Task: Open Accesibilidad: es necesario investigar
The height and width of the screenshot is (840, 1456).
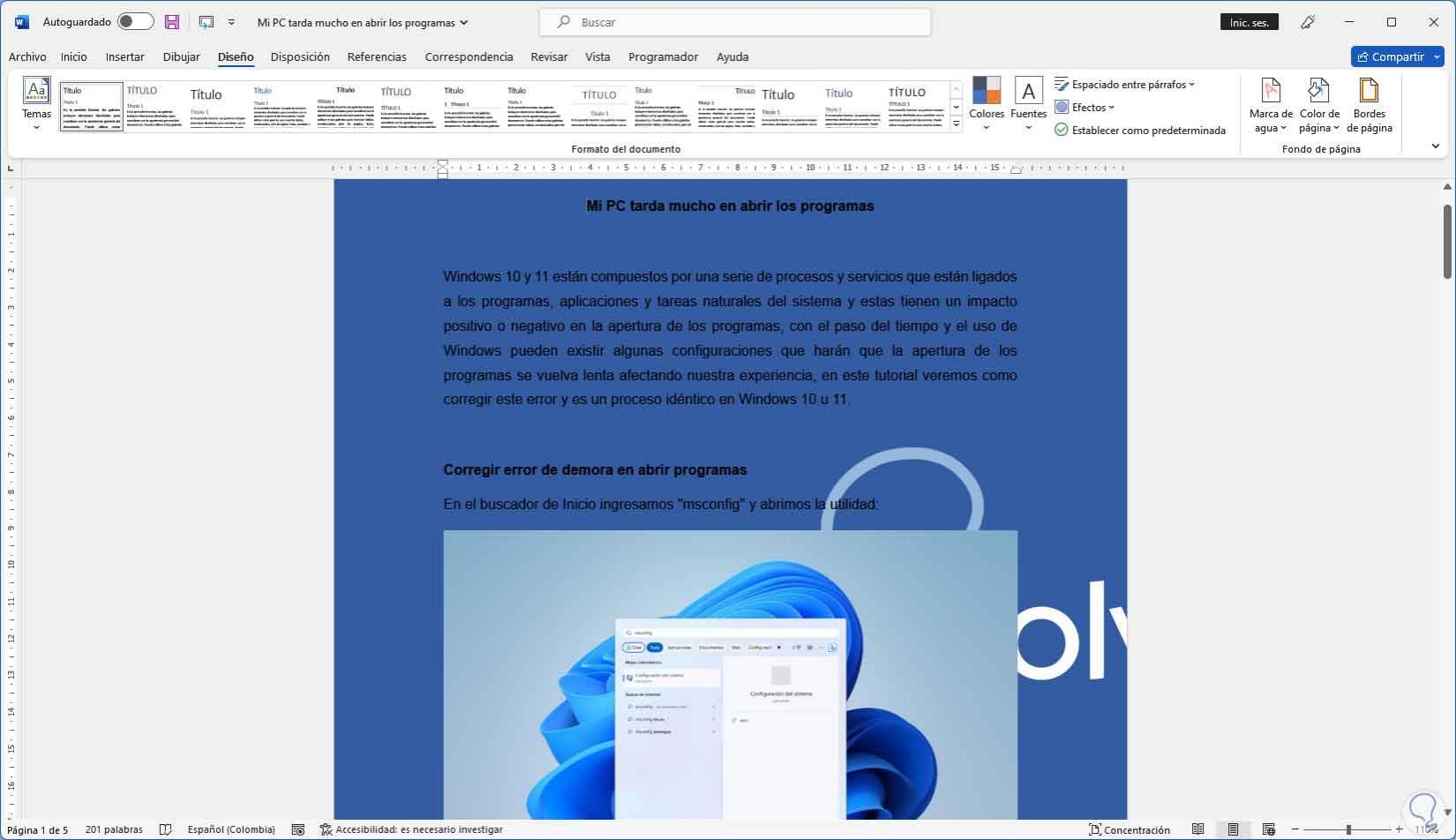Action: pyautogui.click(x=411, y=830)
